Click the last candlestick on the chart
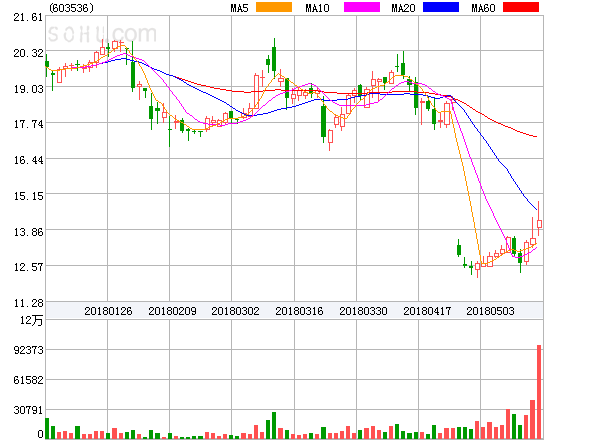The image size is (600, 440). (x=539, y=223)
